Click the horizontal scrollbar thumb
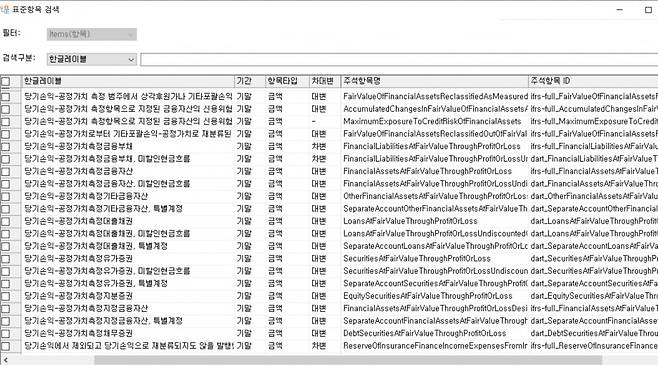Screen dimensions: 658x365 click(x=348, y=360)
